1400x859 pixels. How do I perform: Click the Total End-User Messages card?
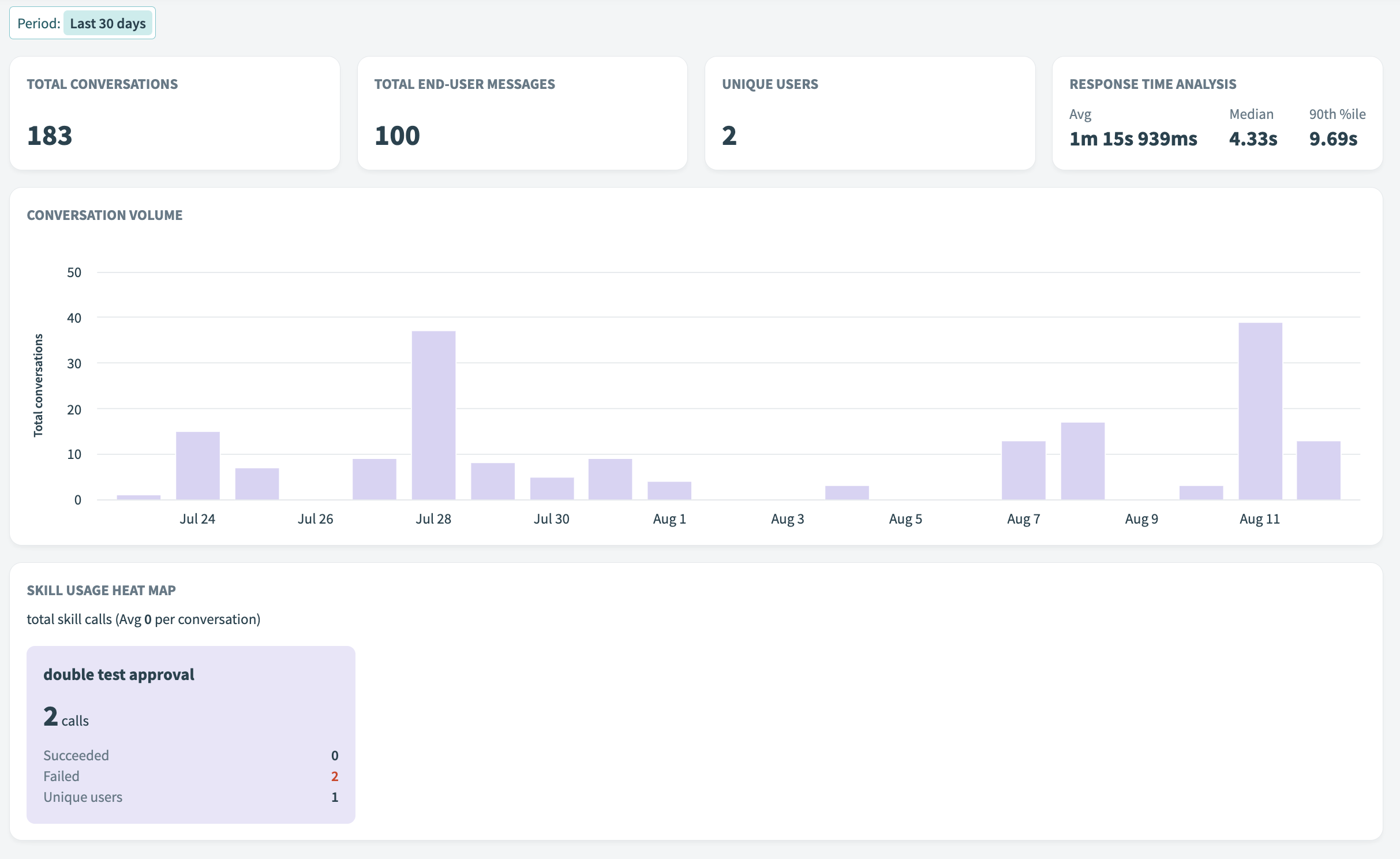click(522, 113)
